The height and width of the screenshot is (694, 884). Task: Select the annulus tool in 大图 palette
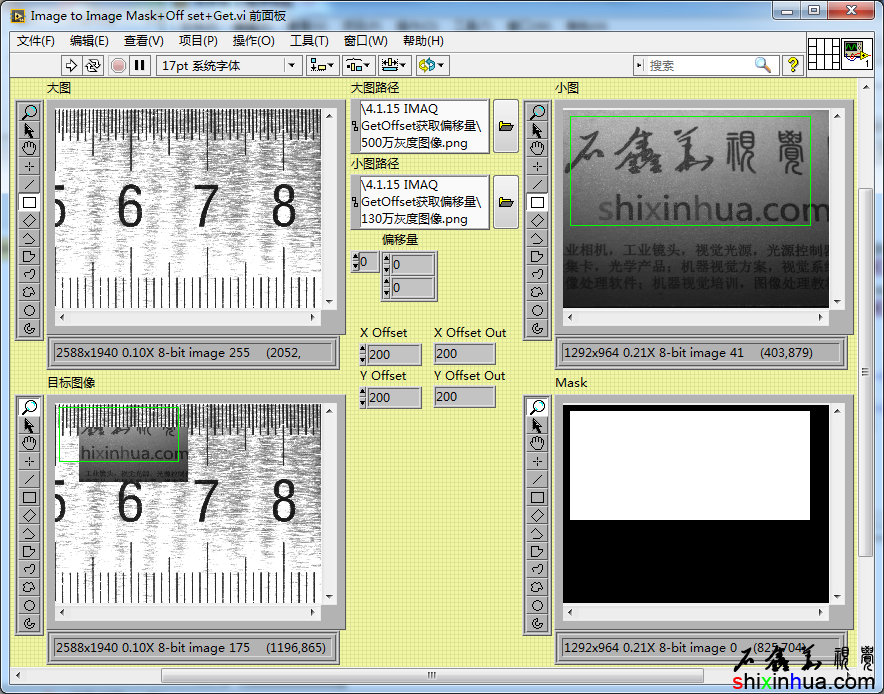point(29,328)
